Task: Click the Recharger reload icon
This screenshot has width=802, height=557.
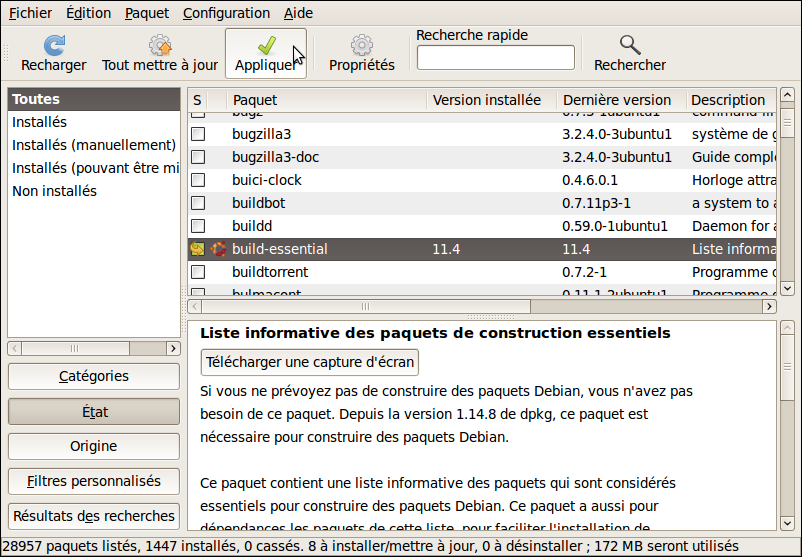Action: [54, 45]
